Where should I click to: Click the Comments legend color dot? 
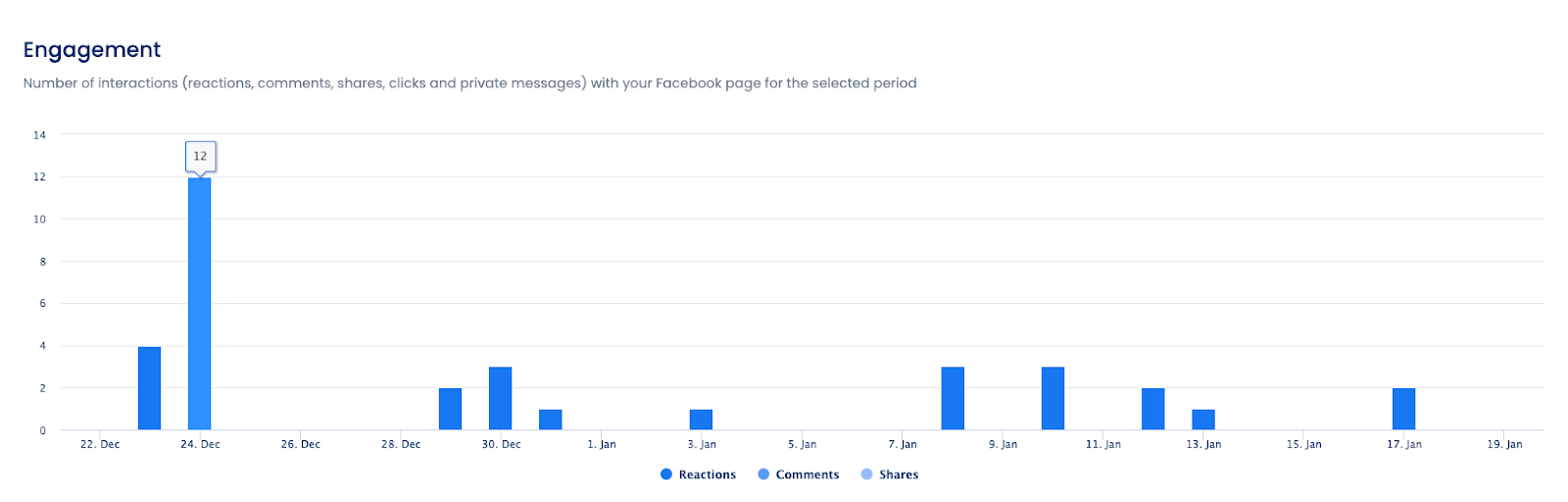763,475
